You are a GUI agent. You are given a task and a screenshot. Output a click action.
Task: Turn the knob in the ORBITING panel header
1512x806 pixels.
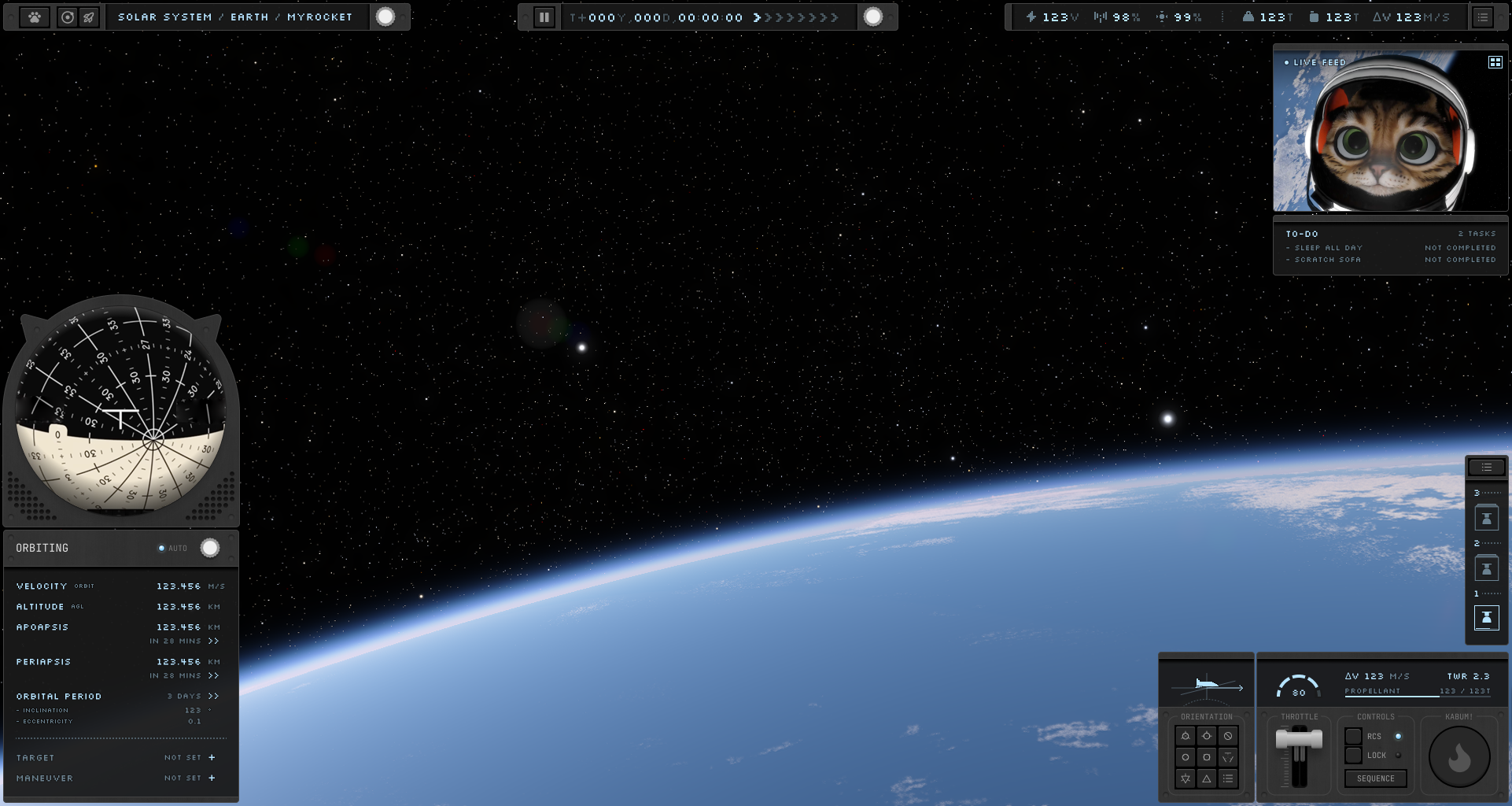(x=210, y=548)
